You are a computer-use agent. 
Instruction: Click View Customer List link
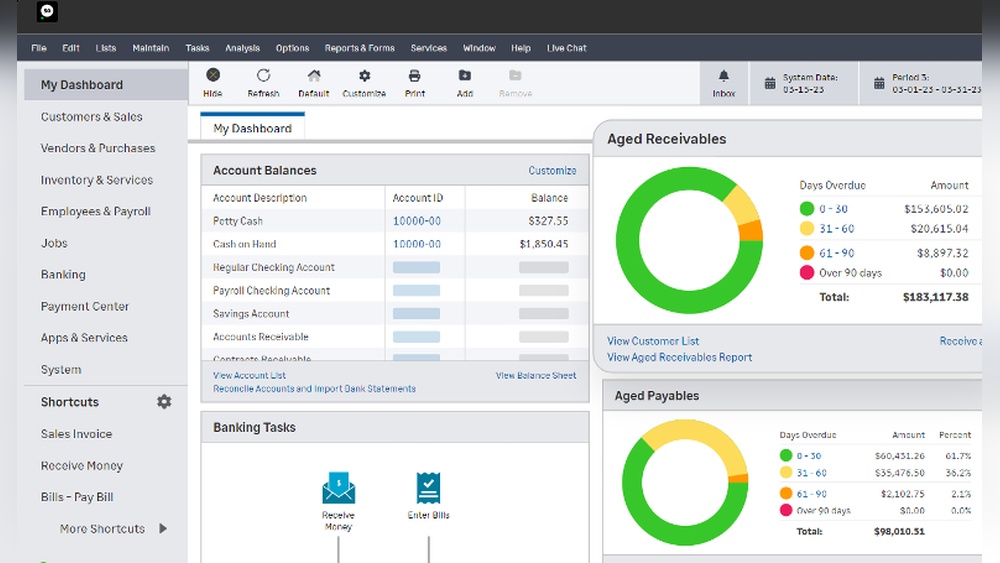(653, 341)
